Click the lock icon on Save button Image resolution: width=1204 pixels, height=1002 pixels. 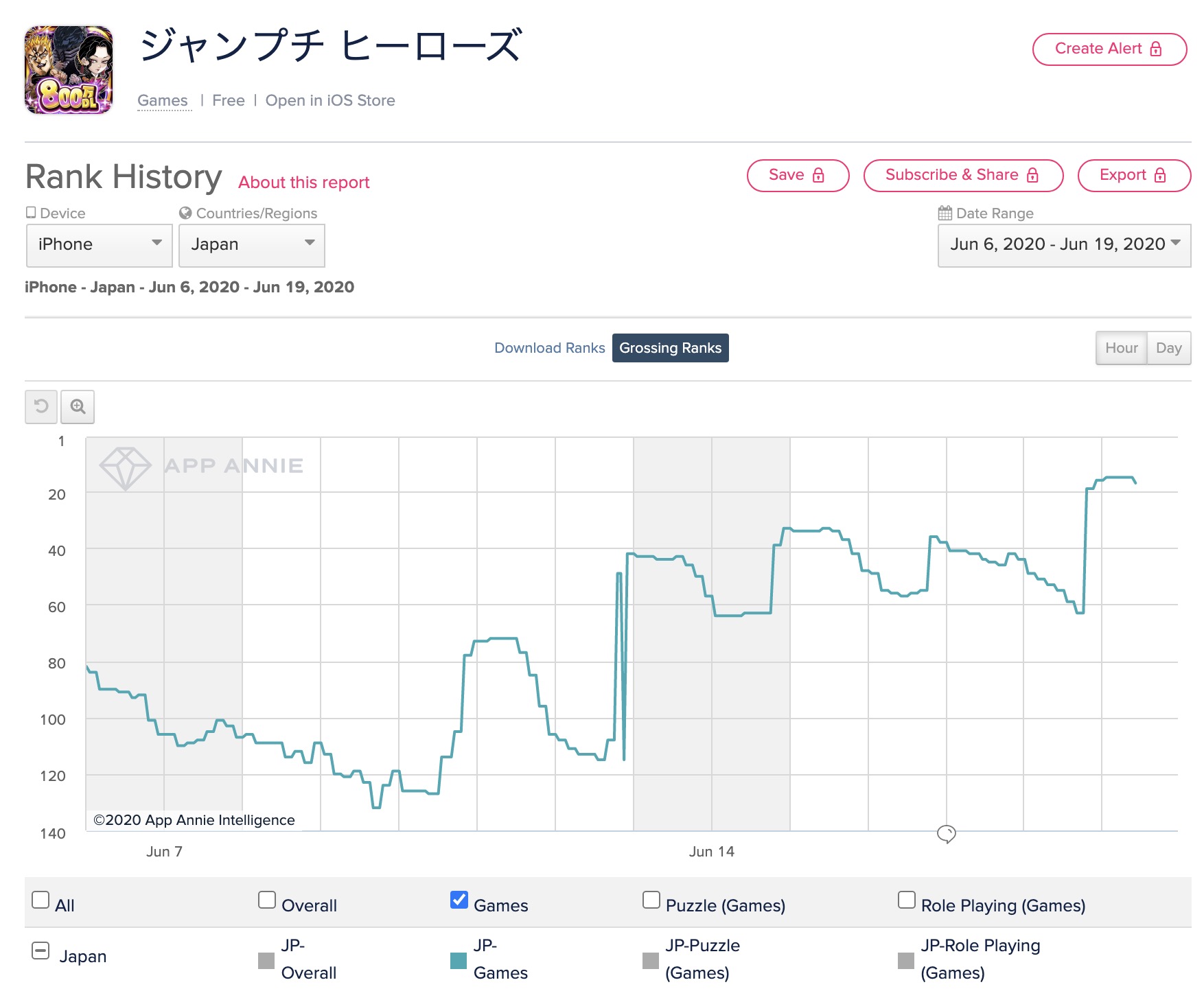(818, 175)
